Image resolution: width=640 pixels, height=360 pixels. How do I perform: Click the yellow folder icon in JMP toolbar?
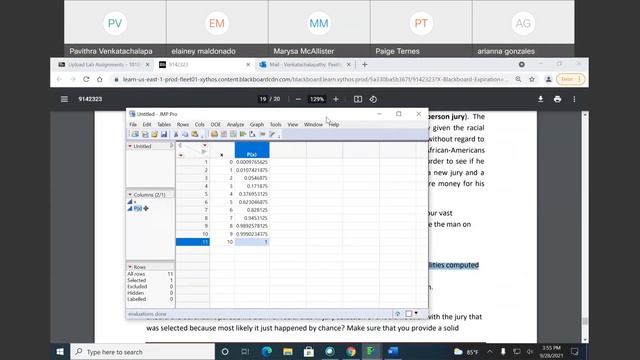click(x=154, y=134)
